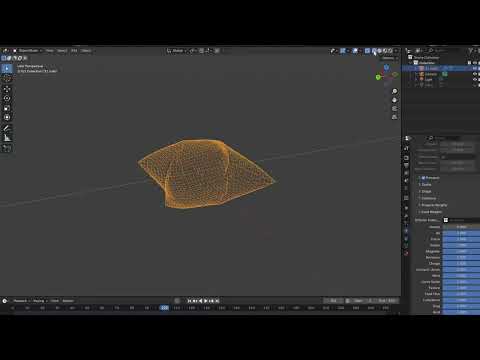
Task: Open the Select menu in viewport header
Action: 62,51
